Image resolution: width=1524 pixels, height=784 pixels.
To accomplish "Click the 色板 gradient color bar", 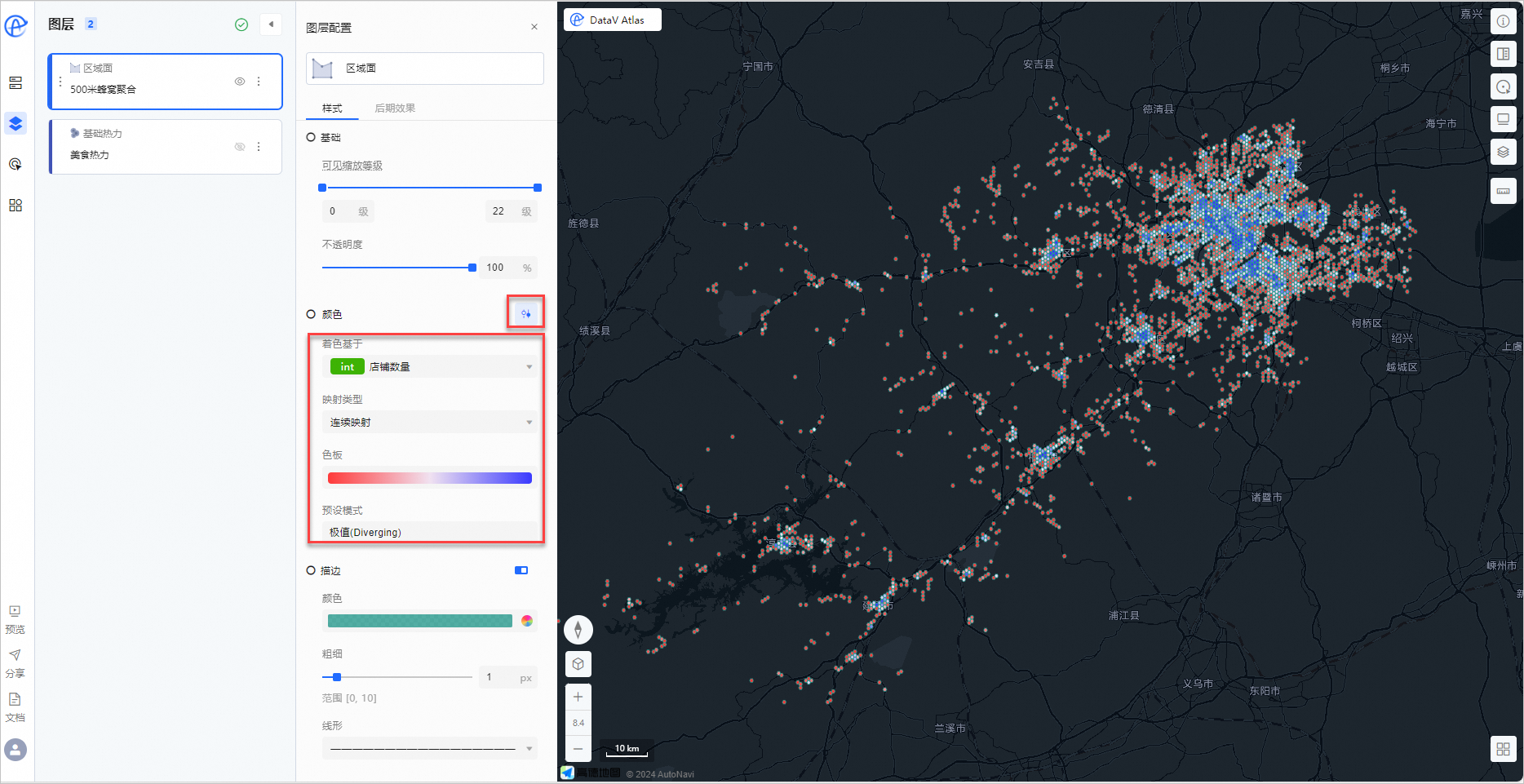I will pos(430,478).
